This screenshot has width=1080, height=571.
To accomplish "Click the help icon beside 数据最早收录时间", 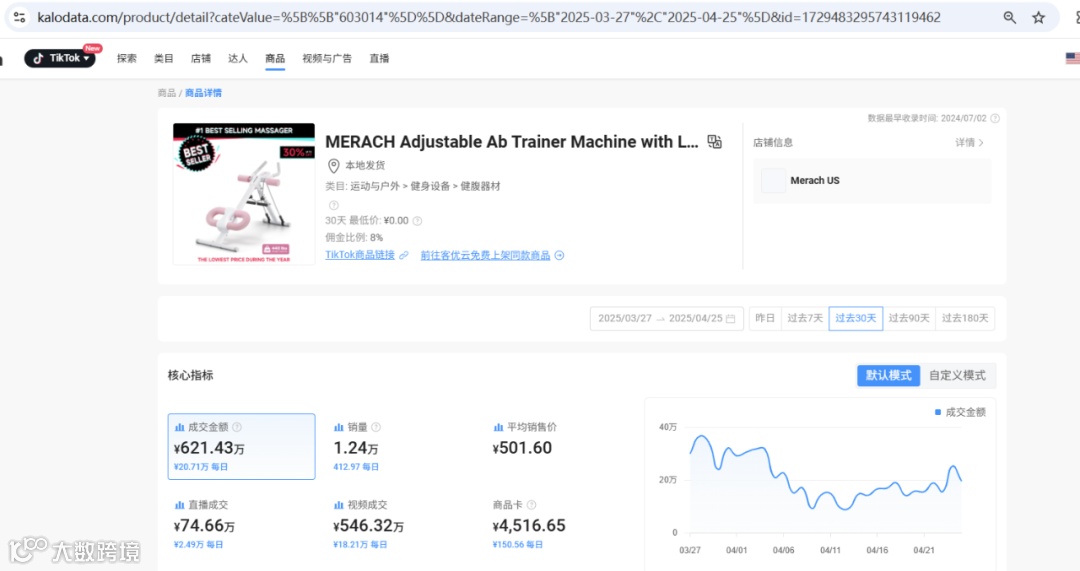I will 995,118.
